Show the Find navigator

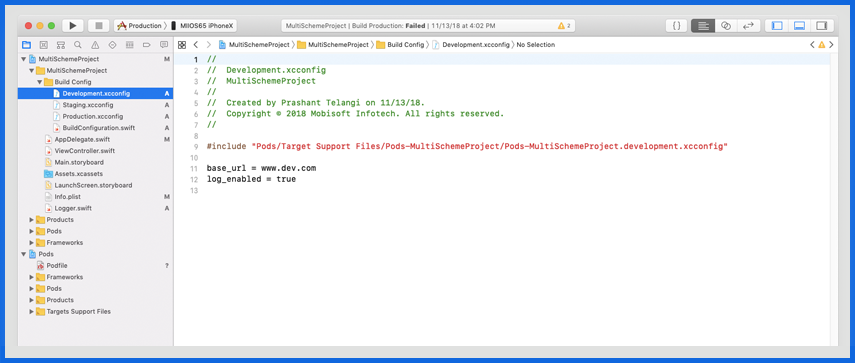[x=78, y=45]
